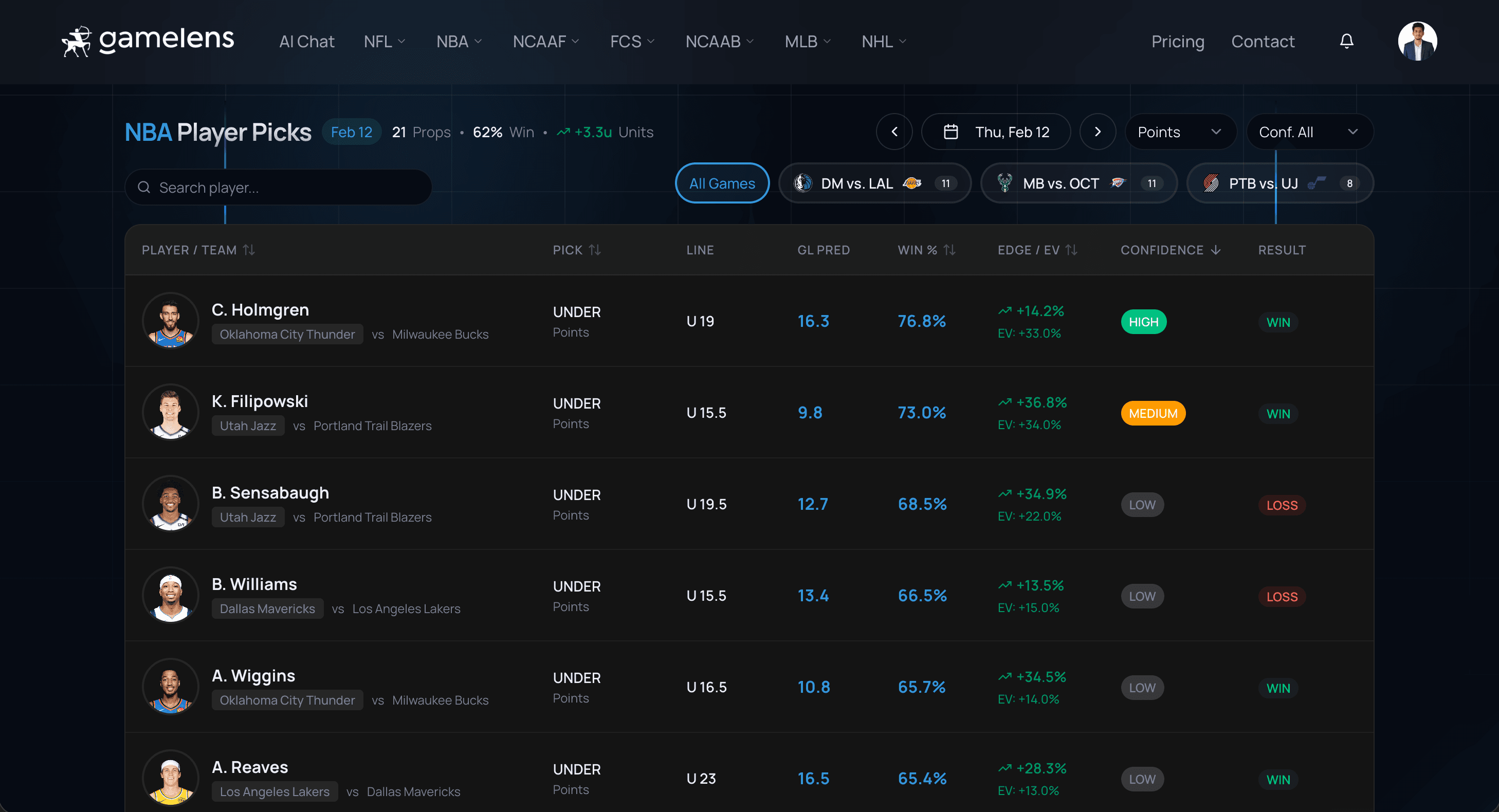Go to Contact page
Screen dimensions: 1499x812
click(1263, 41)
